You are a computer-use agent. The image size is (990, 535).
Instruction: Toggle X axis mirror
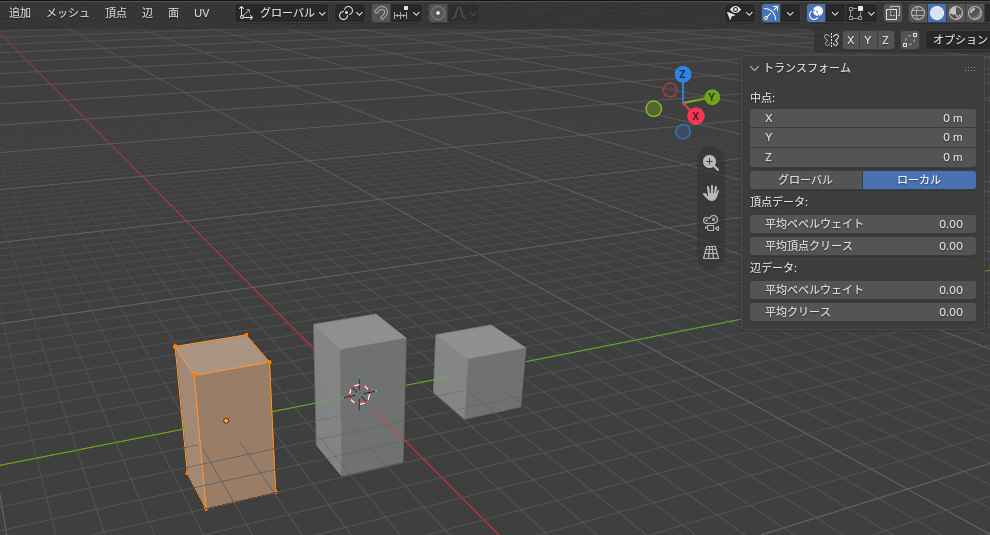click(x=850, y=40)
